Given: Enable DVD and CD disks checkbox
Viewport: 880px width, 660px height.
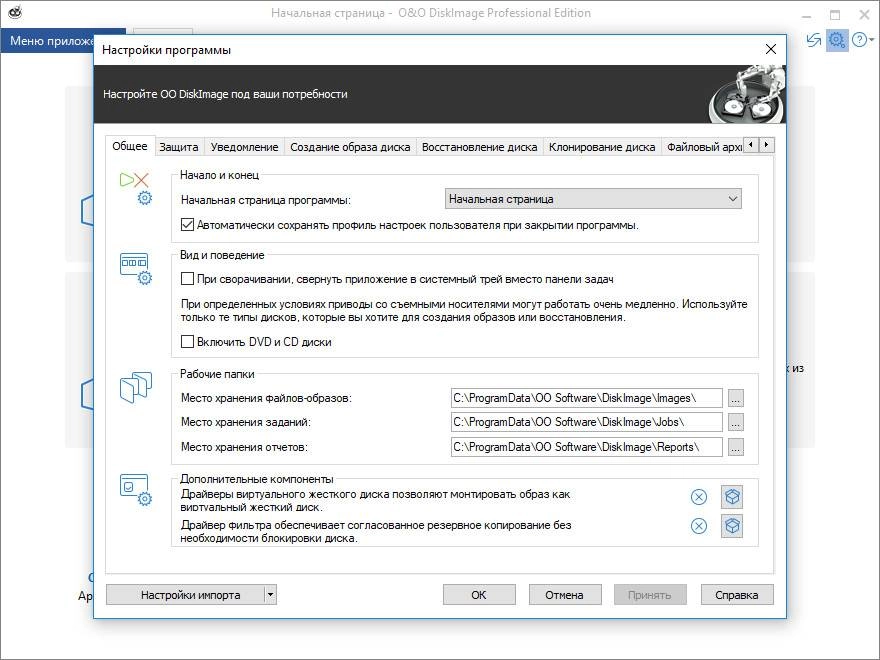Looking at the screenshot, I should coord(187,341).
